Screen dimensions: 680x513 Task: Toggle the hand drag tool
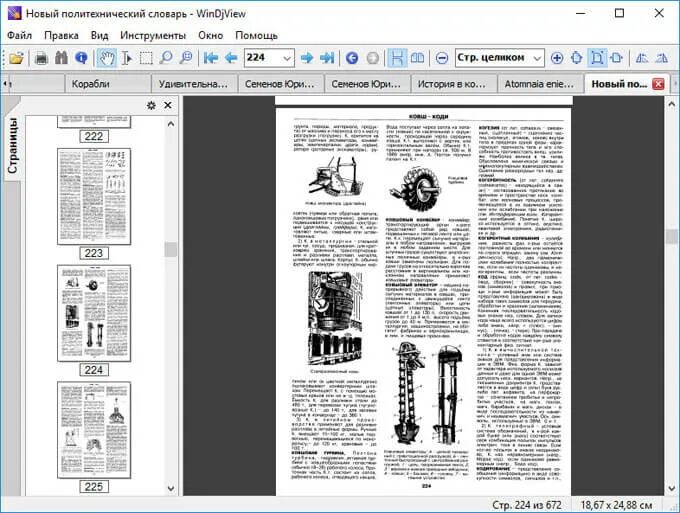(x=106, y=58)
